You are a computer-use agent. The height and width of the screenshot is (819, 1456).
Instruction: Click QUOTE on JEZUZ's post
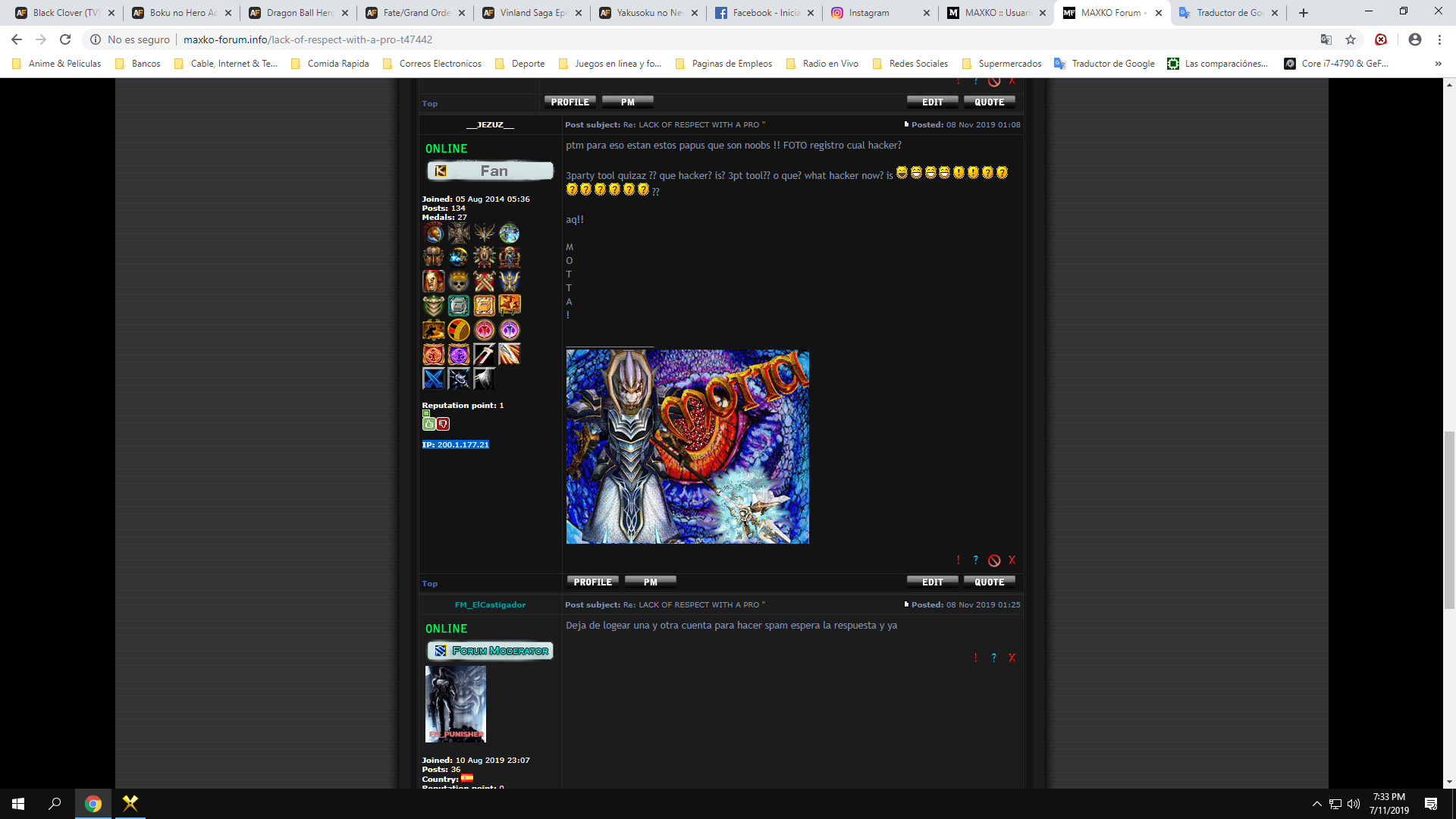(x=989, y=582)
